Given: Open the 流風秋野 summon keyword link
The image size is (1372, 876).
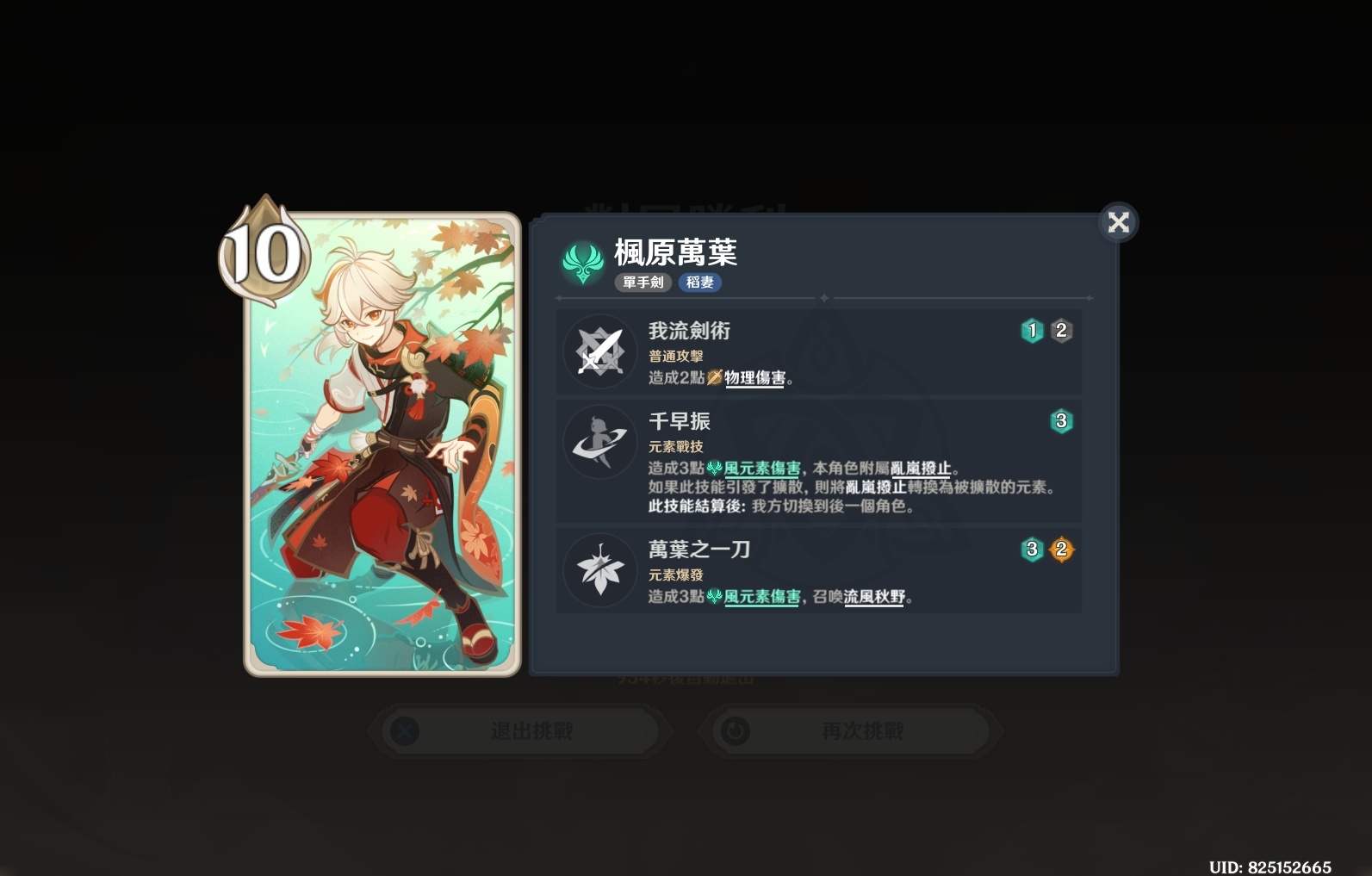Looking at the screenshot, I should pos(875,597).
